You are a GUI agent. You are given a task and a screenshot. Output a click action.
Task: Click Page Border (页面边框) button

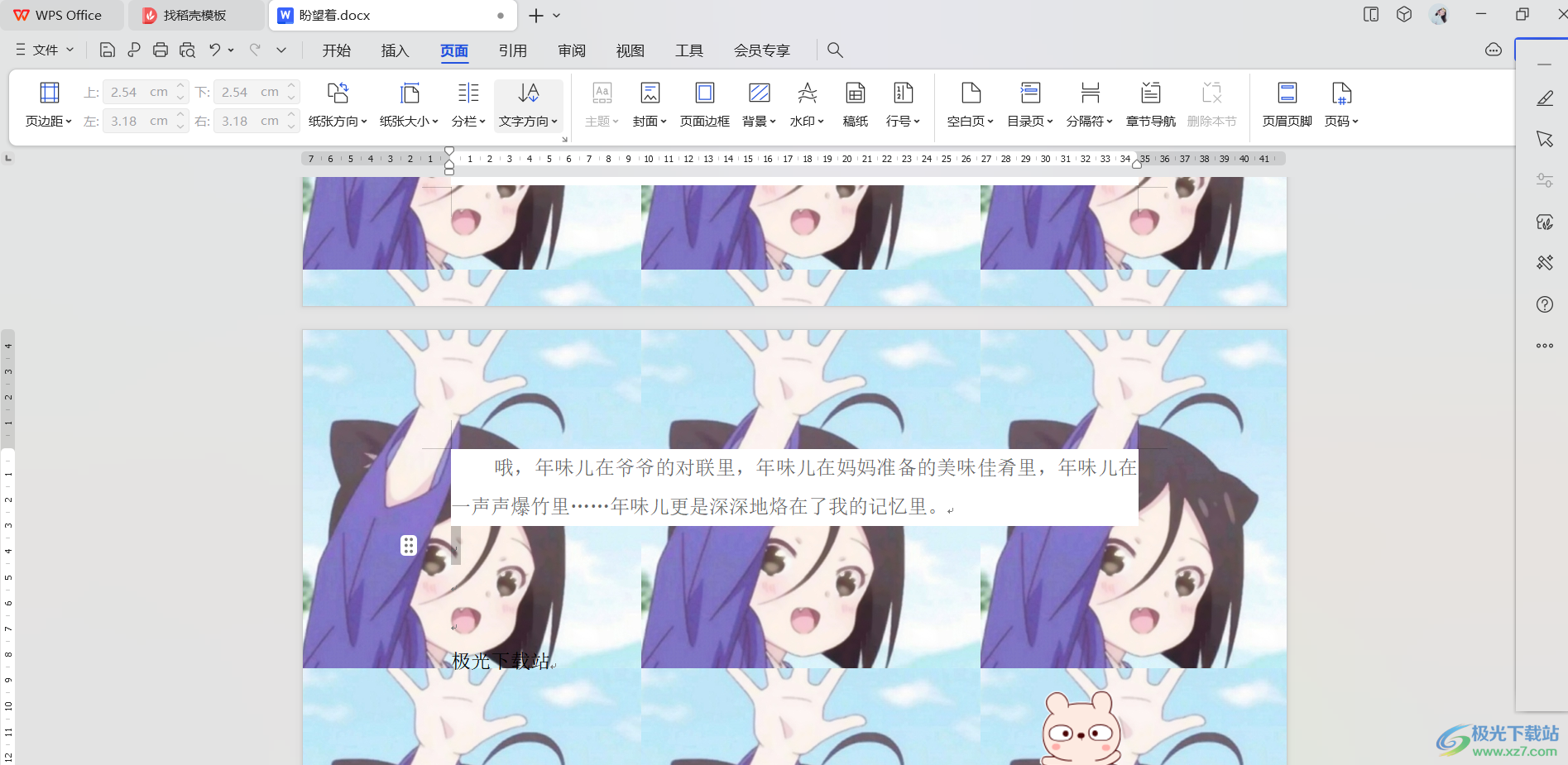(705, 105)
